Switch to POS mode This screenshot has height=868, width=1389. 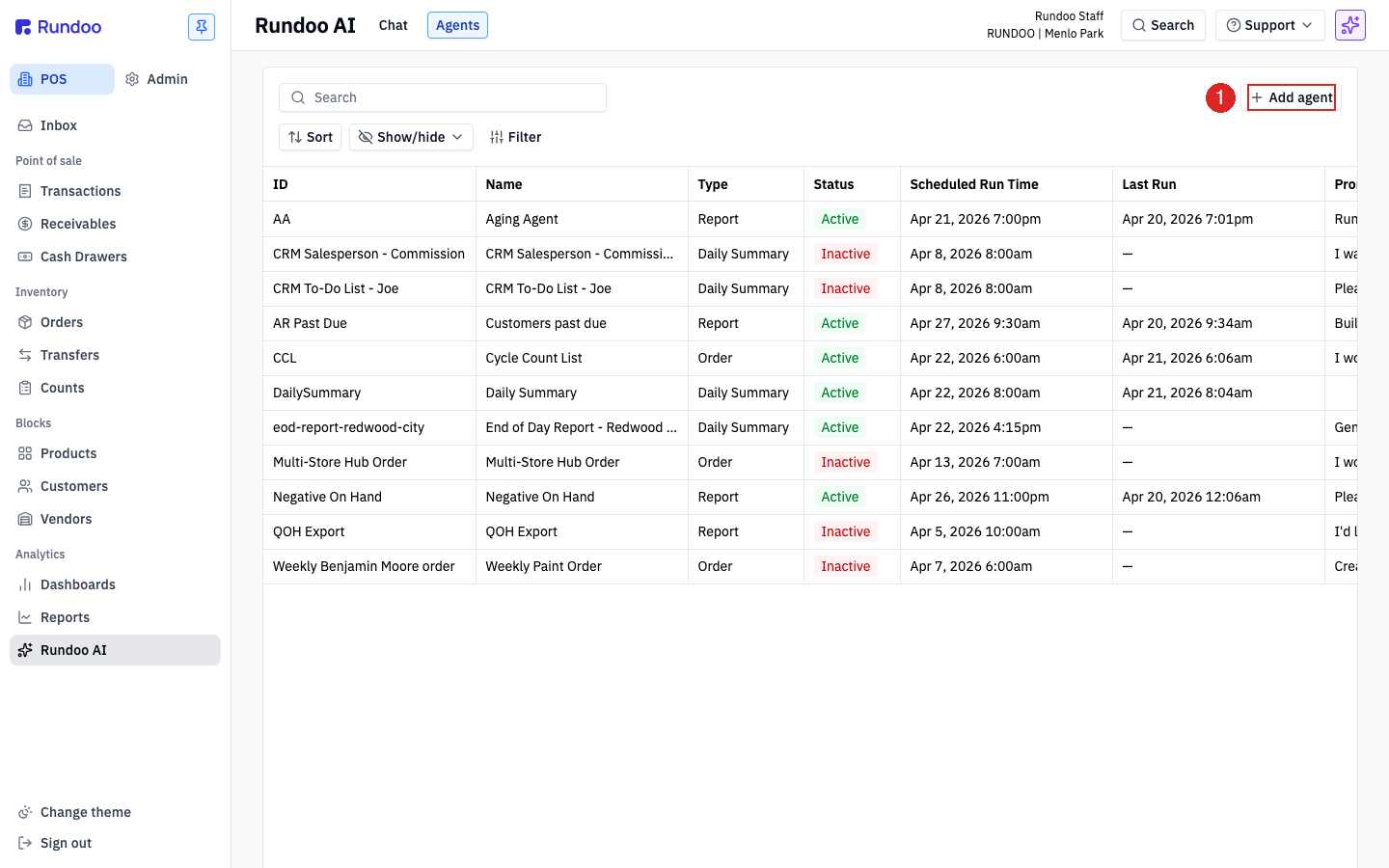click(62, 79)
